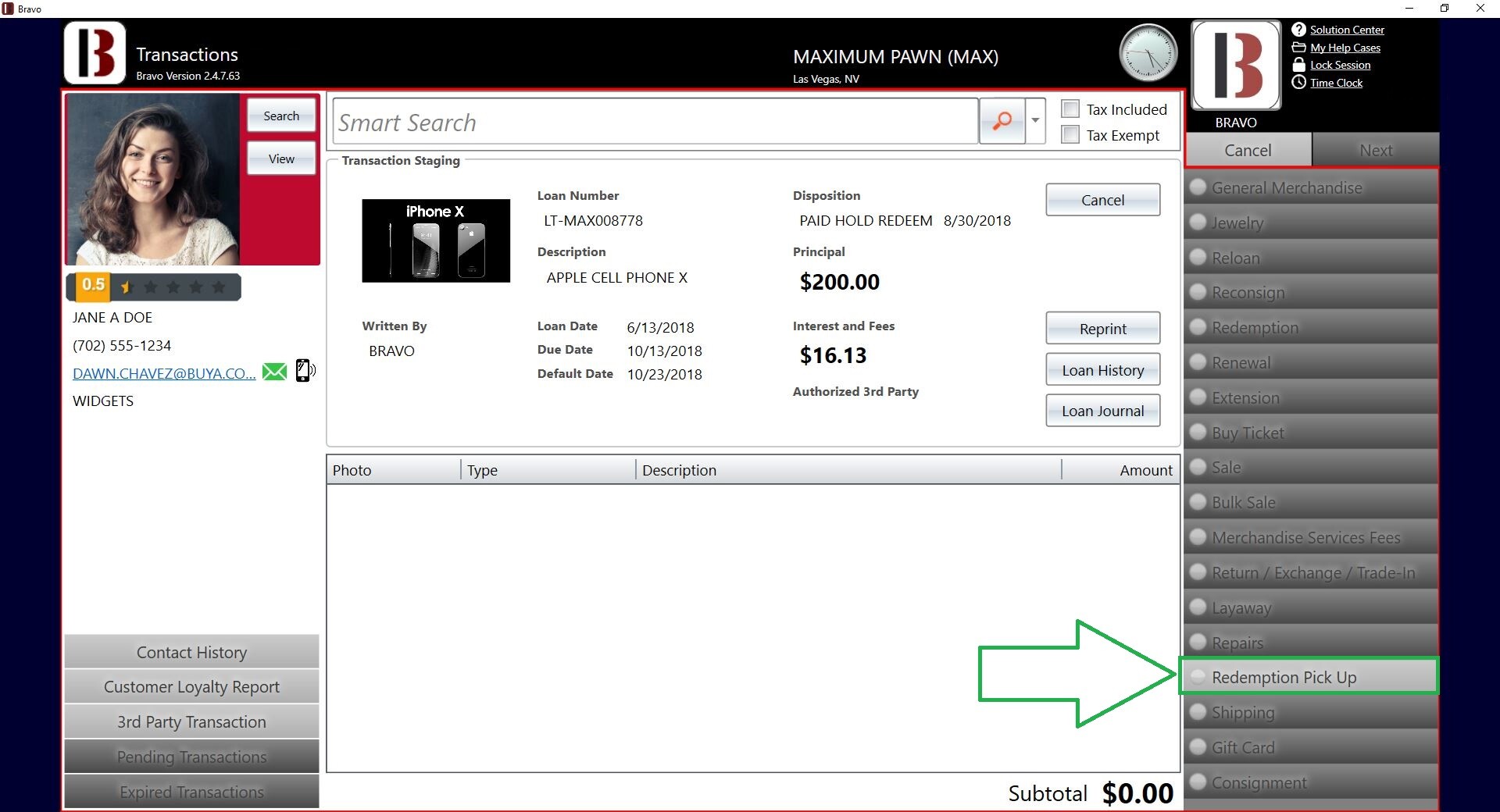Enable the Tax Exempt checkbox
1500x812 pixels.
click(1070, 135)
